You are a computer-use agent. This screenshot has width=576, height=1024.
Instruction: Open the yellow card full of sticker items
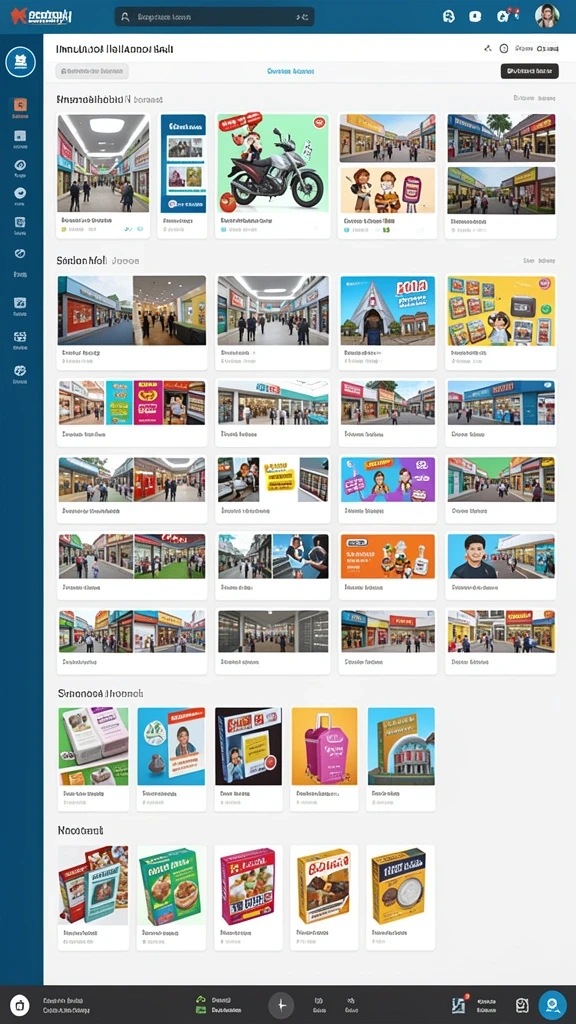[x=501, y=322]
